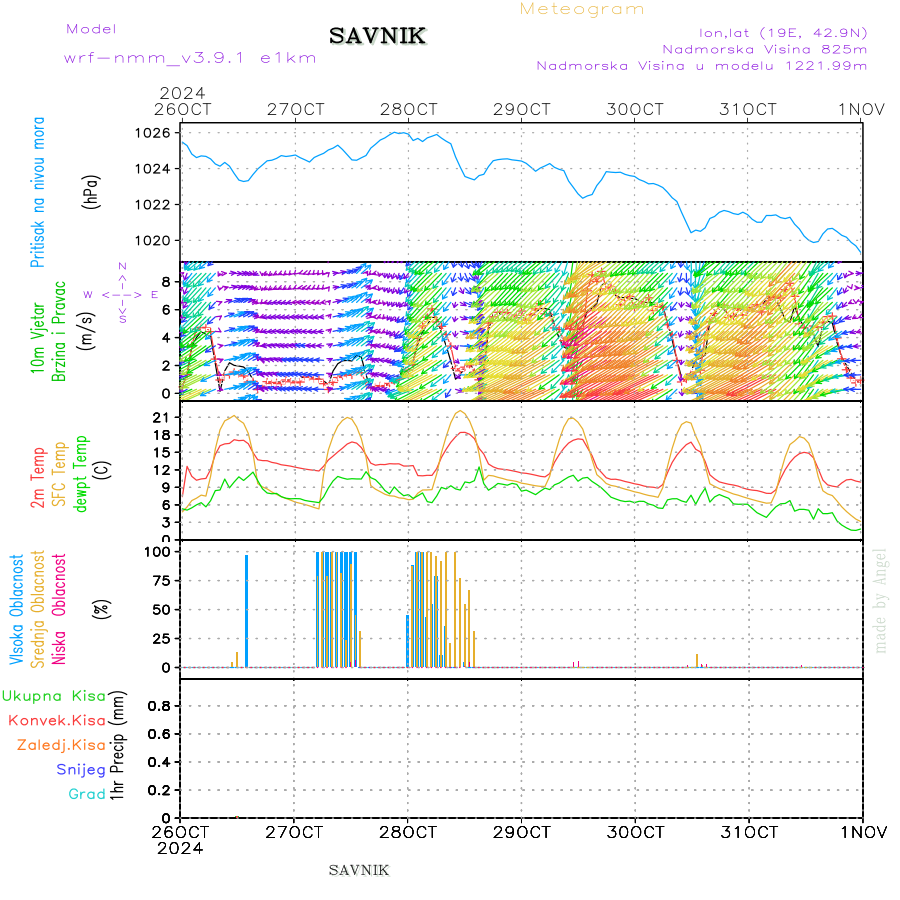The width and height of the screenshot is (900, 900).
Task: Select the wrf-nmm_v3.9.1 e1km model name
Action: point(190,58)
